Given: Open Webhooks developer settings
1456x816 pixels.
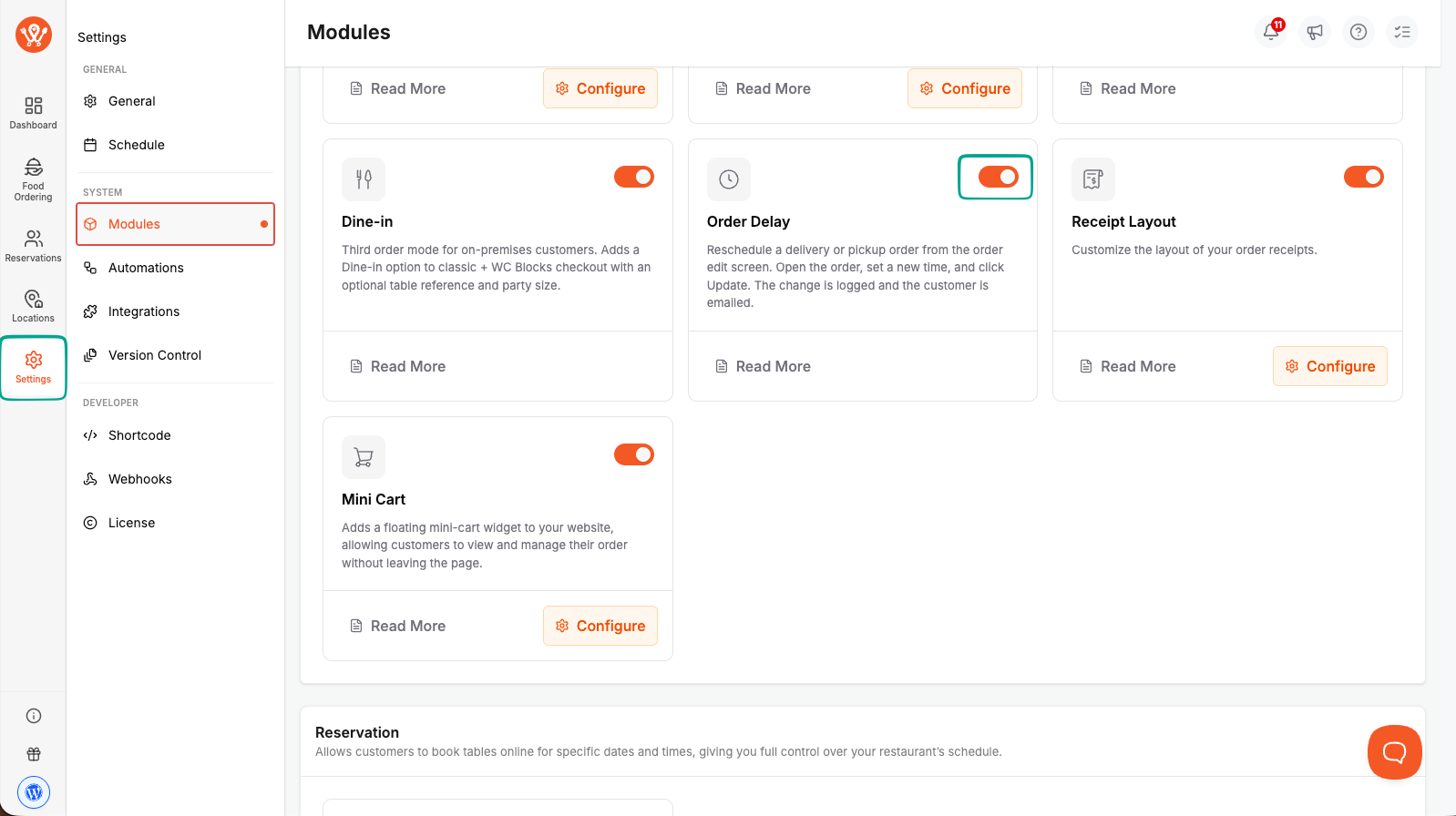Looking at the screenshot, I should (175, 479).
